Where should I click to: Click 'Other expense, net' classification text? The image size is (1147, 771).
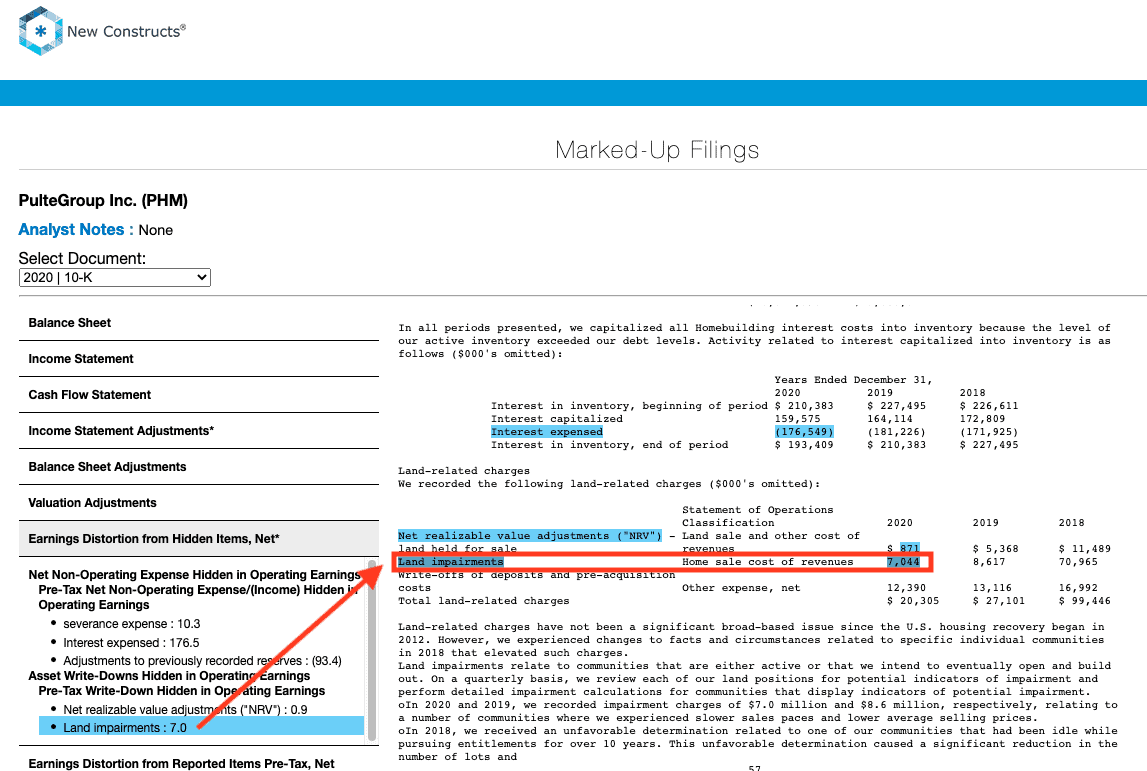[x=741, y=588]
